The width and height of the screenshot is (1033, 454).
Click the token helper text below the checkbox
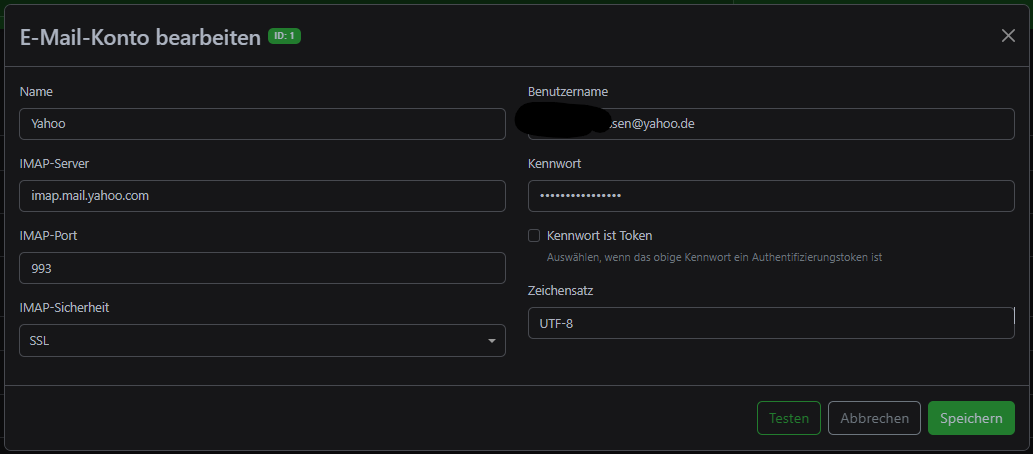point(714,257)
